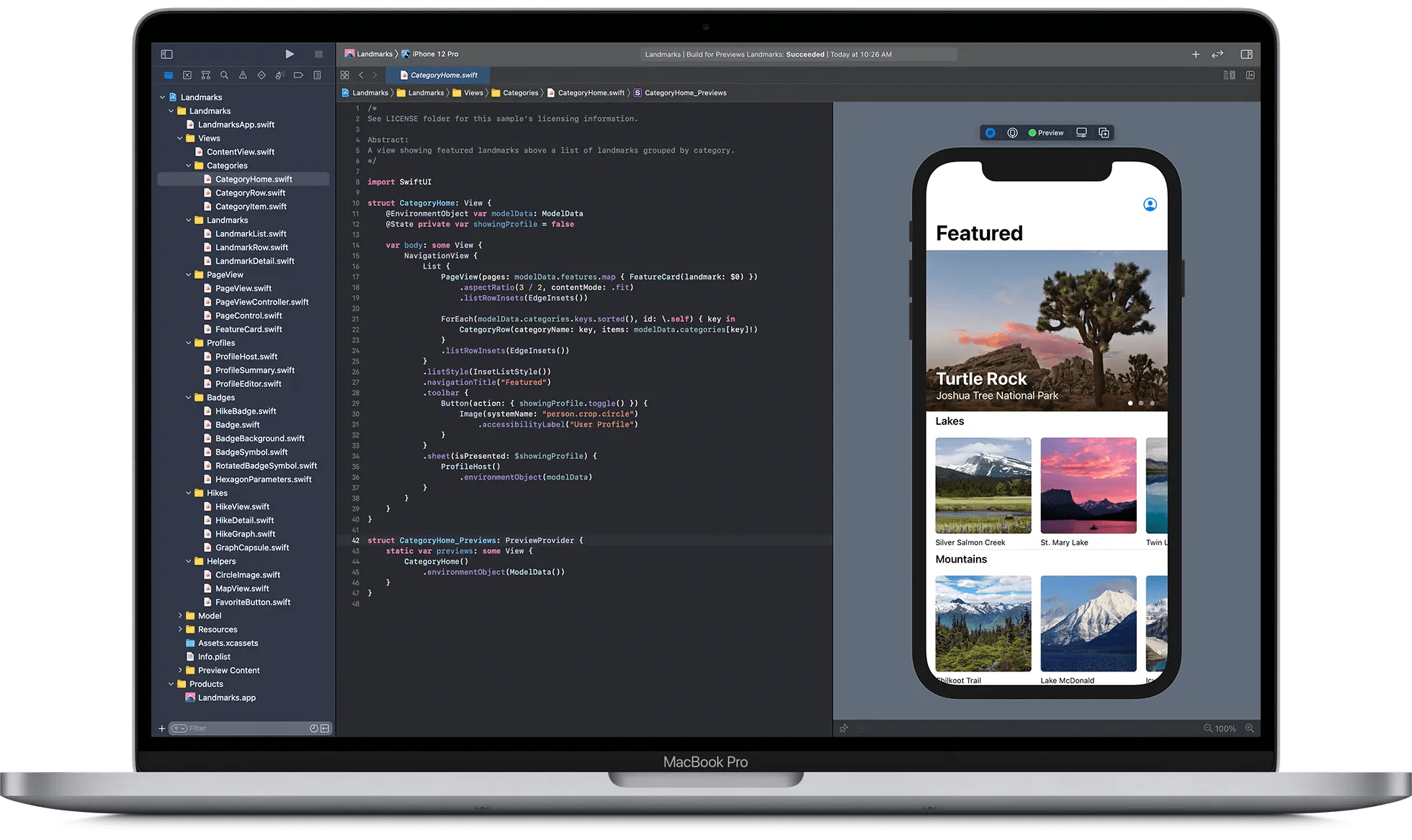The width and height of the screenshot is (1412, 840).
Task: Collapse the Badges folder
Action: [x=189, y=397]
